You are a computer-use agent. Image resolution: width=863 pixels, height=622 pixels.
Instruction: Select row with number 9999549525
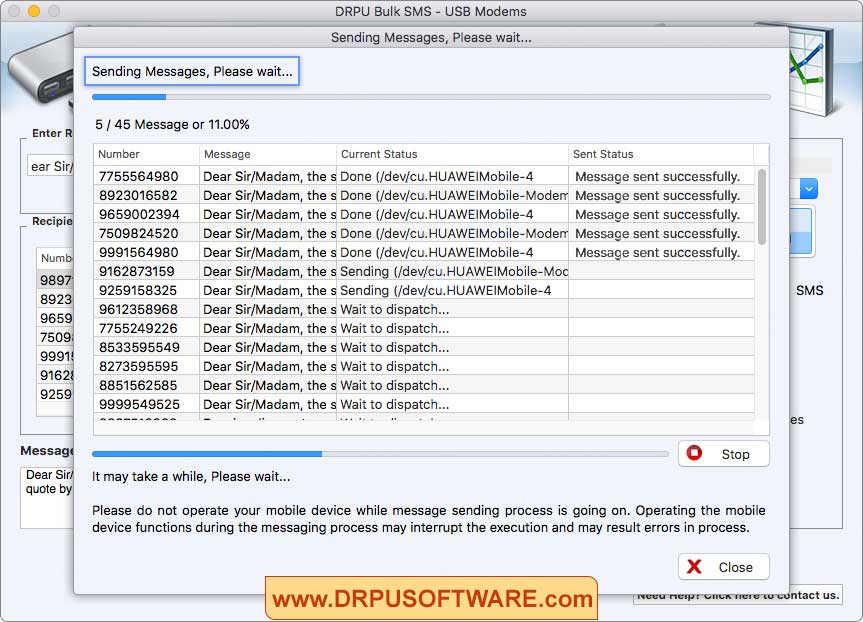pos(424,405)
